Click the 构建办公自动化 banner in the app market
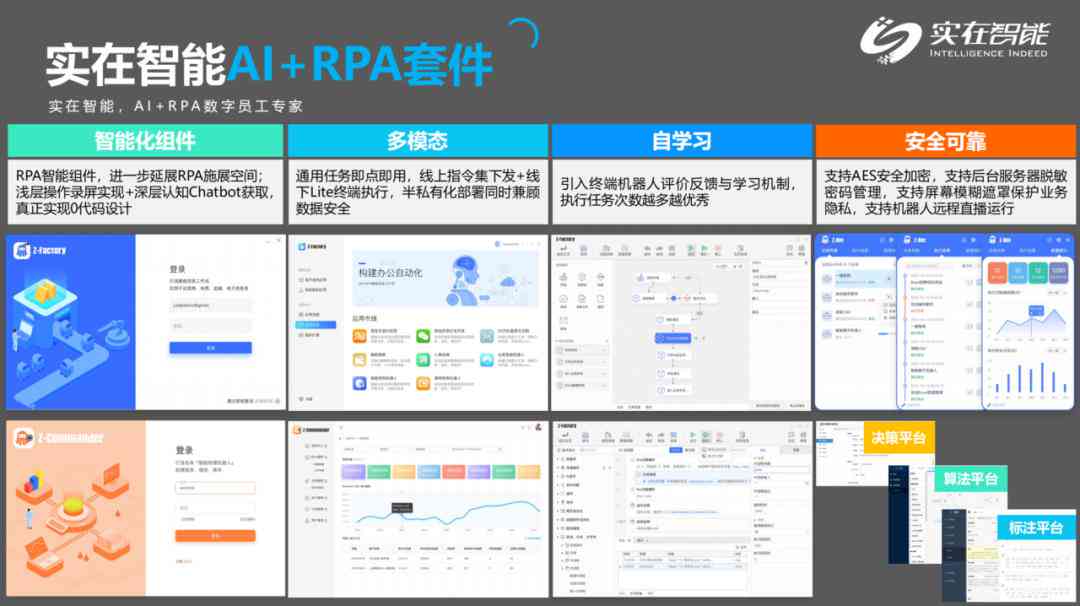 coord(445,278)
